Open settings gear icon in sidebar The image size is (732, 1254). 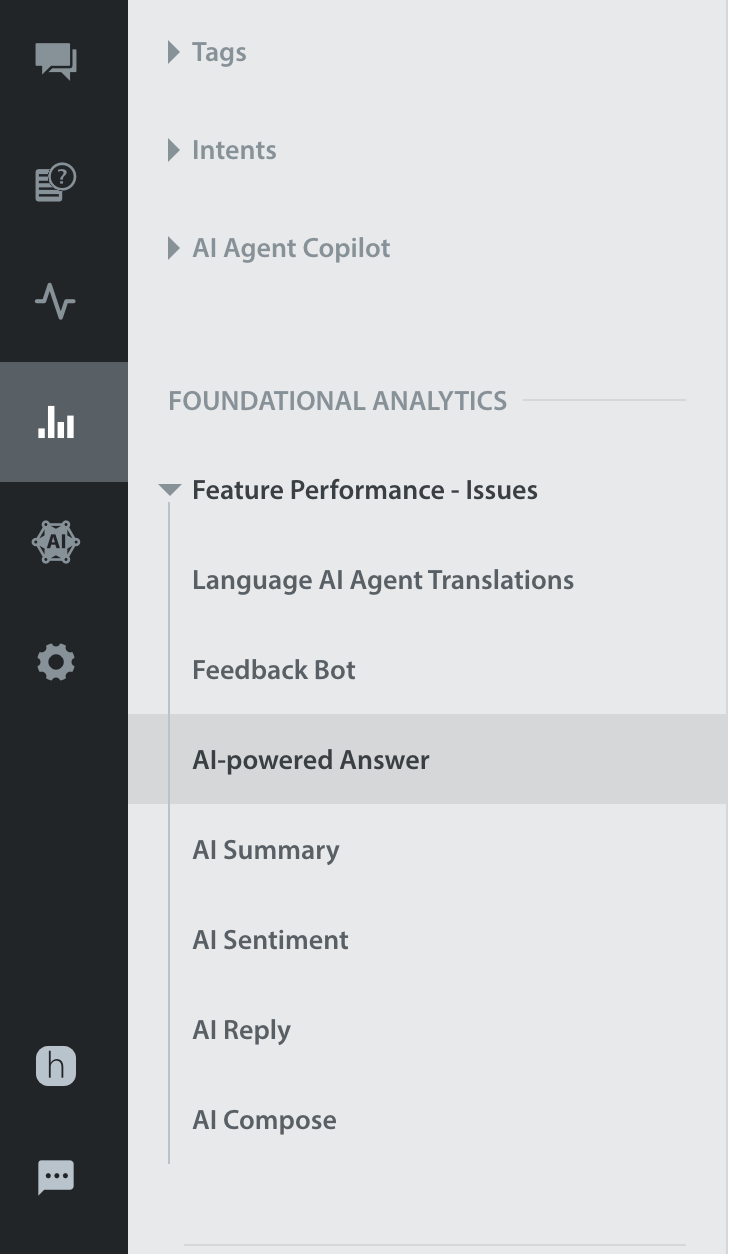point(56,662)
